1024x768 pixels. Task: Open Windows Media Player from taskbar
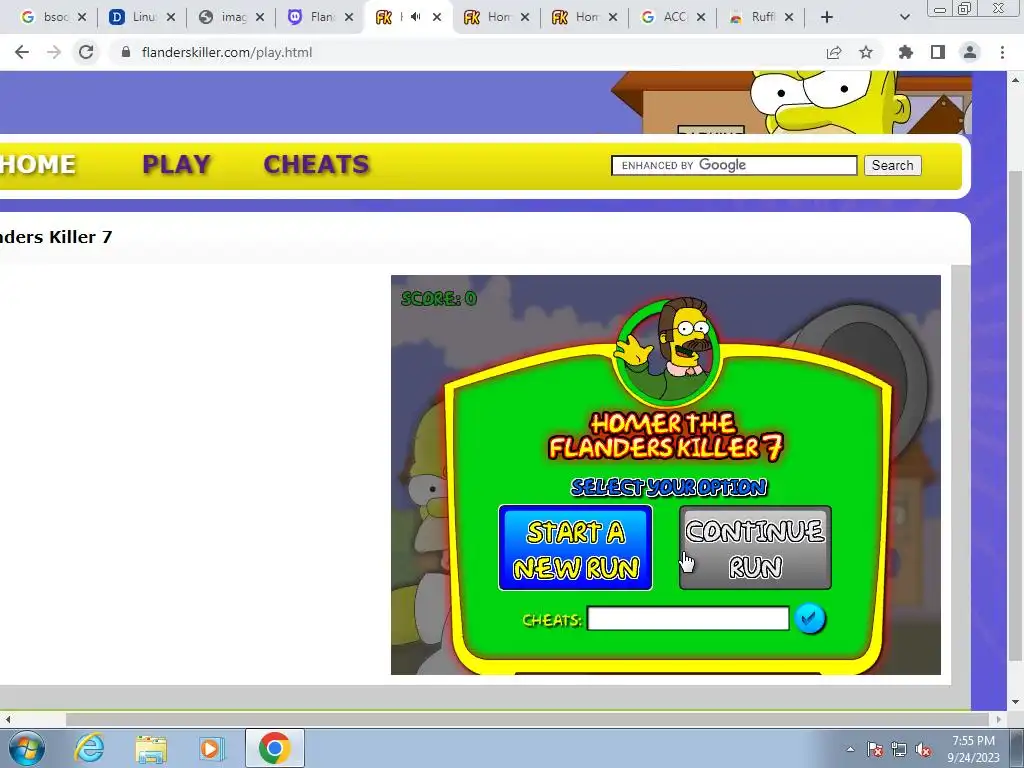[x=211, y=748]
